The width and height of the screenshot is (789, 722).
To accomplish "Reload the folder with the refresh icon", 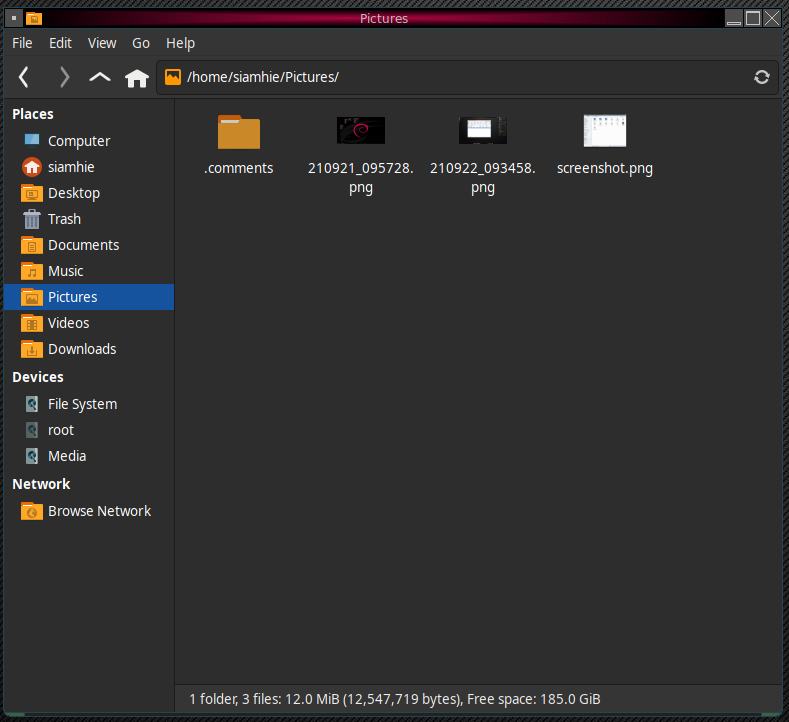I will pyautogui.click(x=761, y=77).
